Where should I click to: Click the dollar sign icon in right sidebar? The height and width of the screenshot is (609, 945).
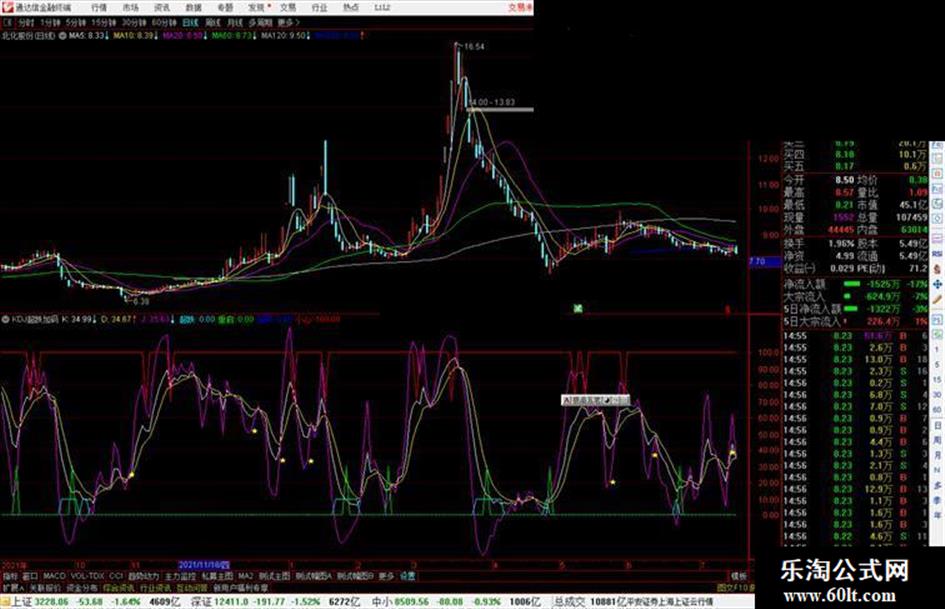tap(937, 269)
